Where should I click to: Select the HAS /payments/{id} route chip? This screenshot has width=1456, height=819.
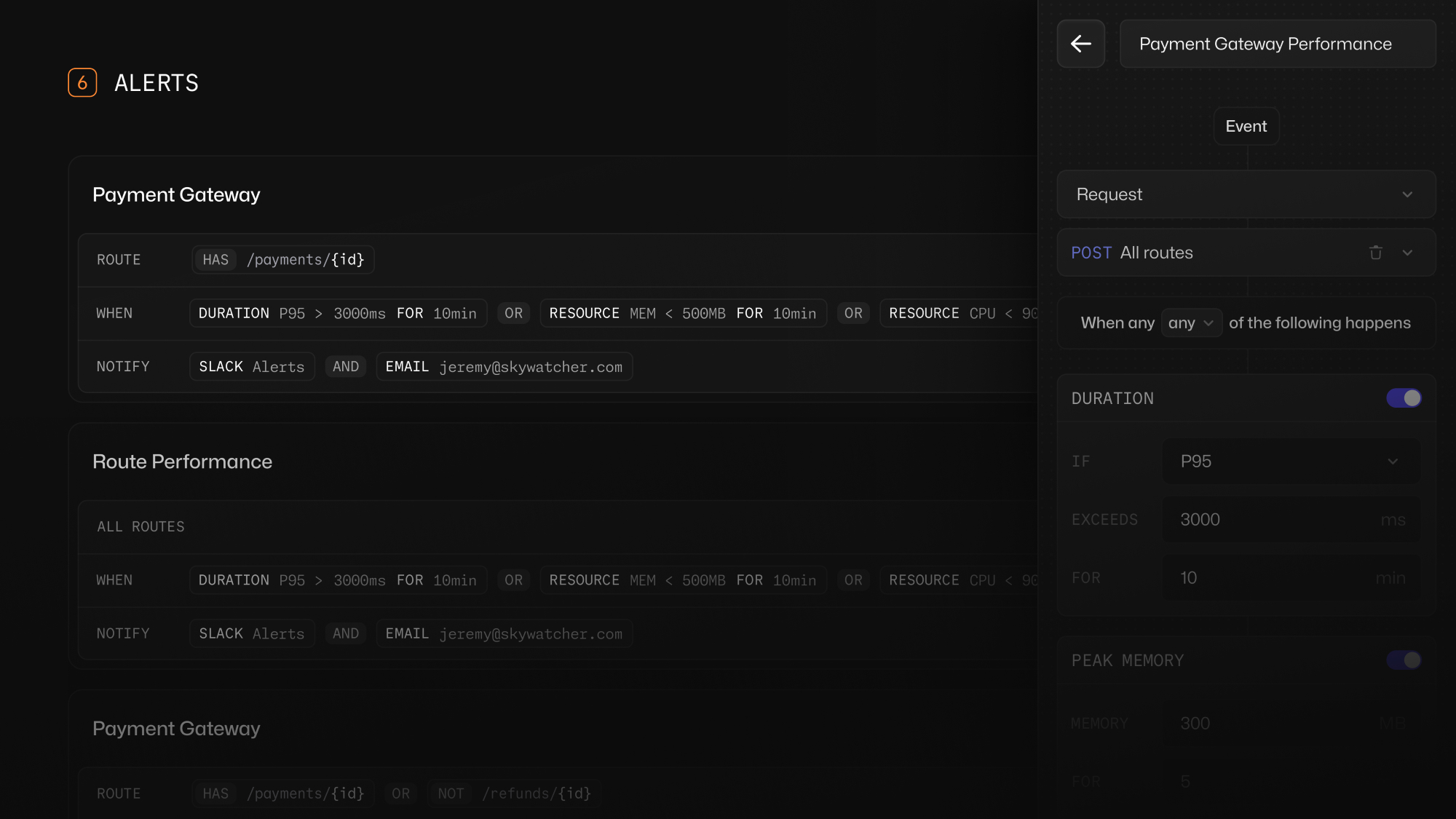point(283,260)
